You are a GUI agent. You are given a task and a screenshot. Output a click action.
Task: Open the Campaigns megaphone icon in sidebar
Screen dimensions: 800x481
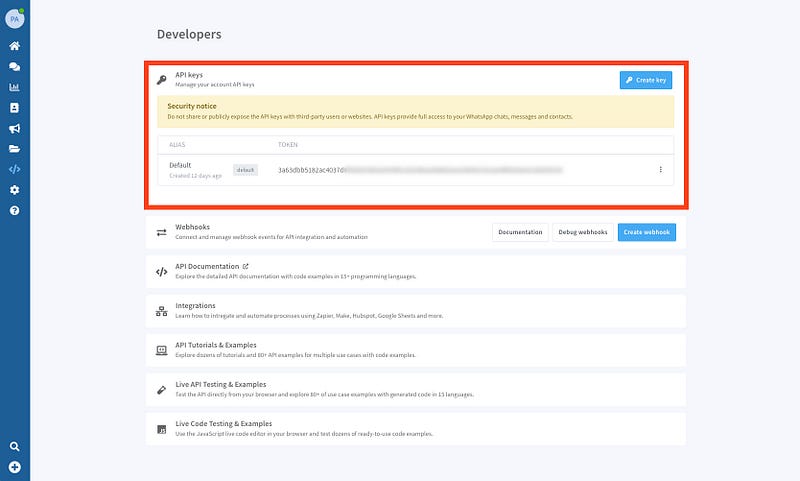14,128
